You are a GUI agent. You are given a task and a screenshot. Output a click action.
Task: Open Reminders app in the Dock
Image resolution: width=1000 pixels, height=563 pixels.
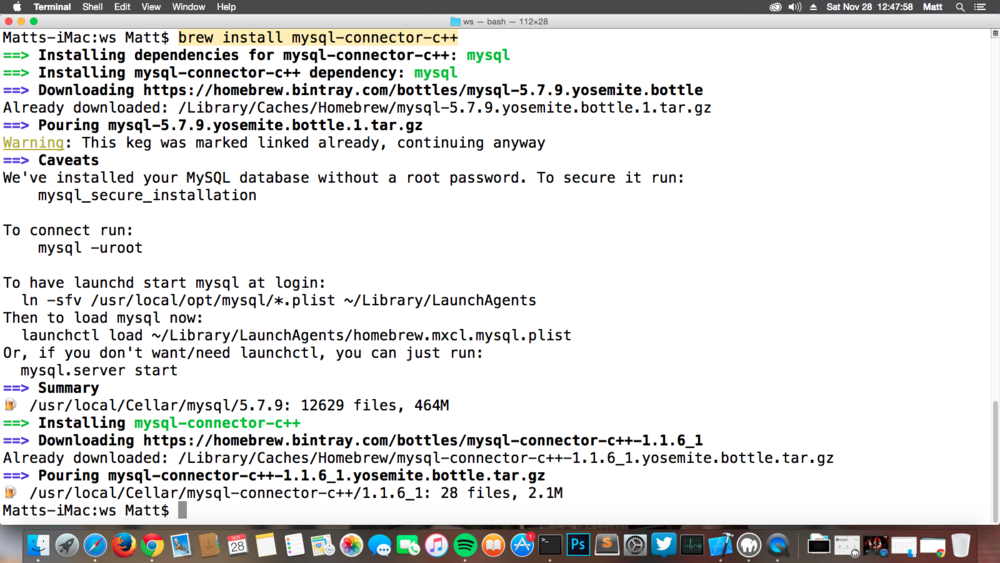(x=294, y=545)
